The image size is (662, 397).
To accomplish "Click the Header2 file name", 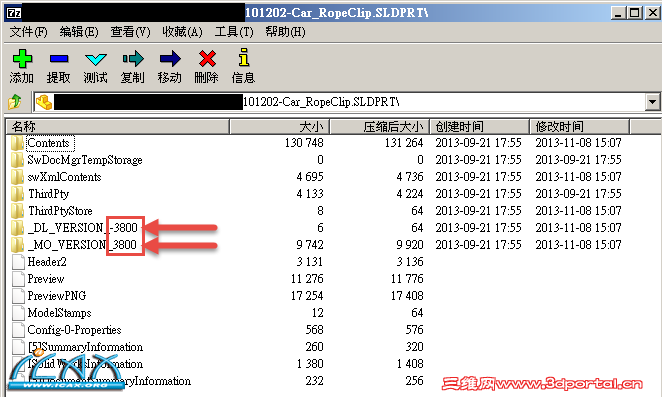I will [x=47, y=262].
